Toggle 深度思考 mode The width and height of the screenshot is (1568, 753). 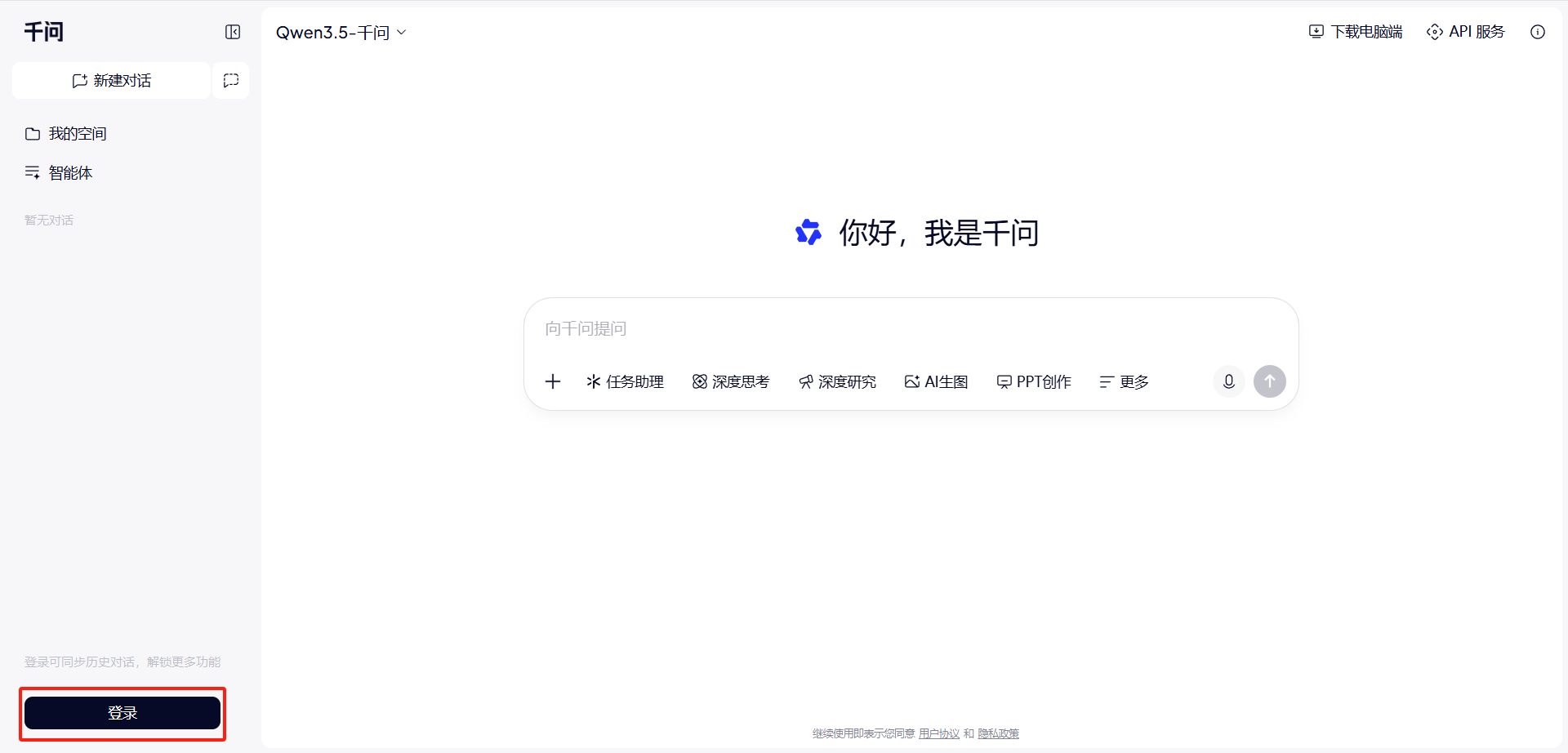tap(731, 381)
